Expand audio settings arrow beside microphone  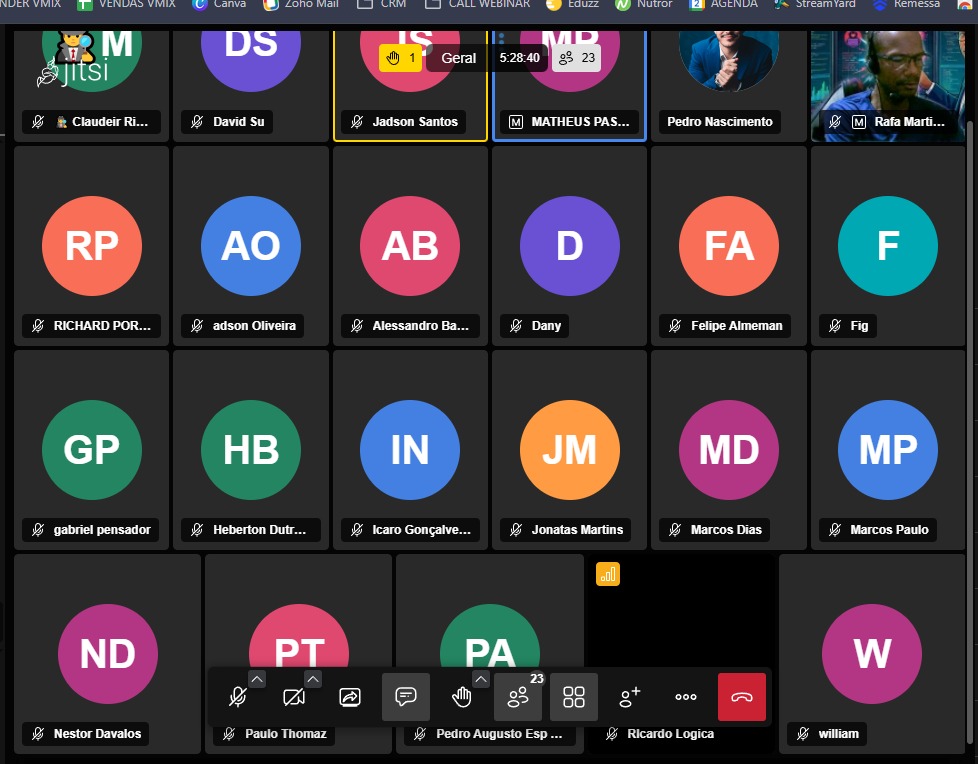257,680
